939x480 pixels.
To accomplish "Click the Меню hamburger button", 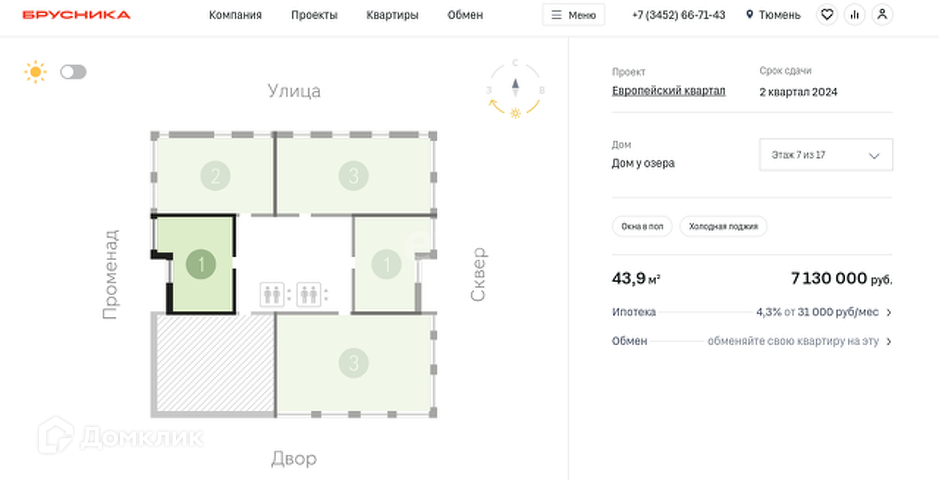I will 573,15.
